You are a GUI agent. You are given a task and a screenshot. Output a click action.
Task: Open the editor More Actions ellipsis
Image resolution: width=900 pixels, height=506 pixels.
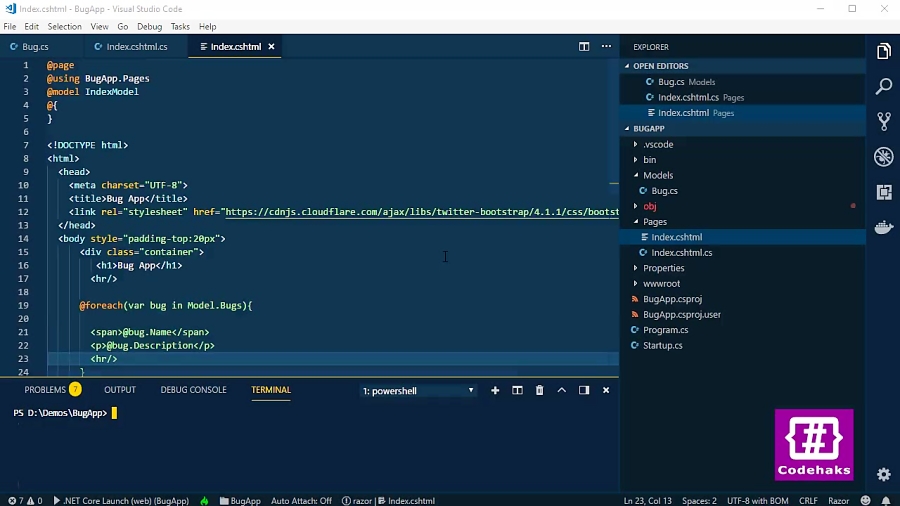606,46
